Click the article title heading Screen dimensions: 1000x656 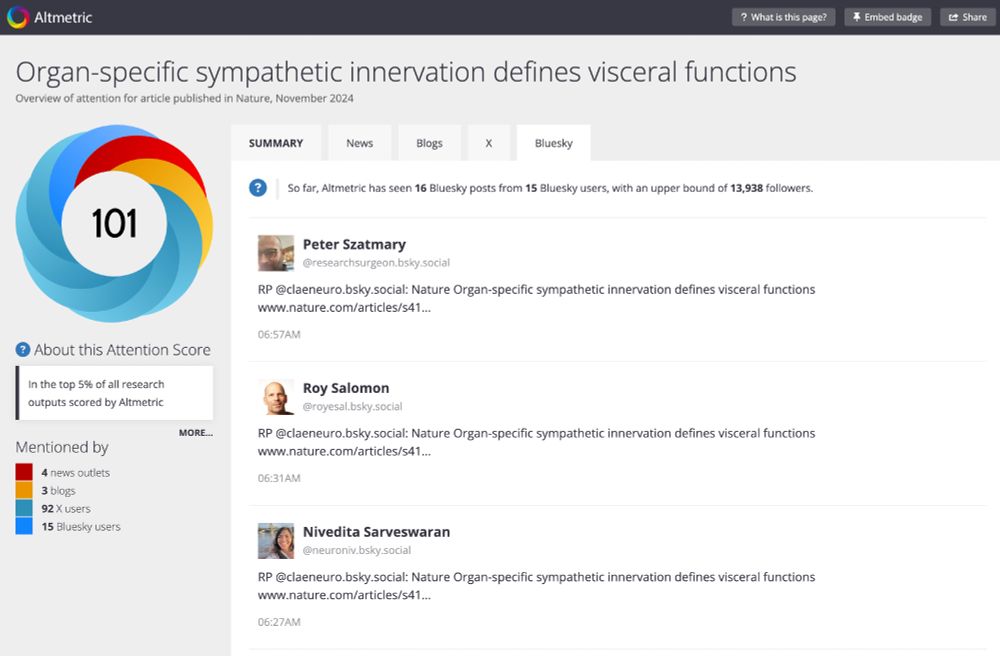click(x=406, y=71)
